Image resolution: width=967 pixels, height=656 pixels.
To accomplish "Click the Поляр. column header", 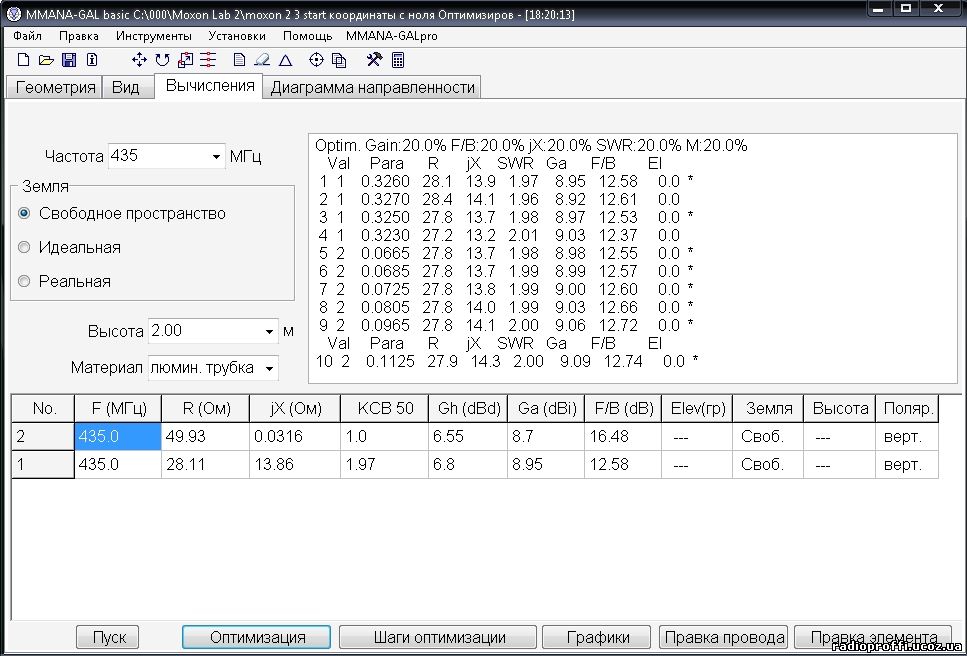I will coord(907,408).
